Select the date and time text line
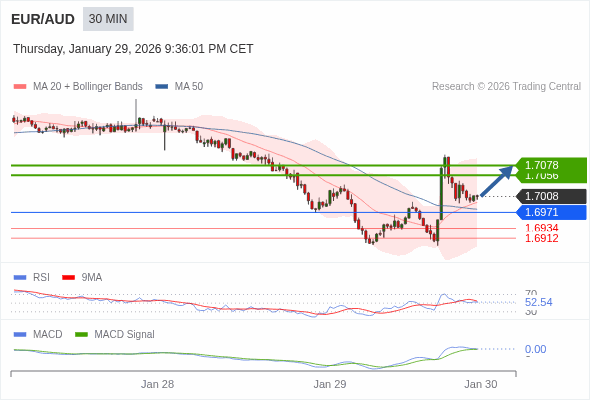The width and height of the screenshot is (590, 400). click(x=133, y=49)
